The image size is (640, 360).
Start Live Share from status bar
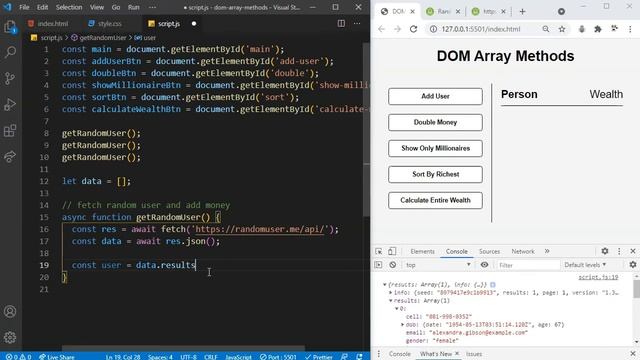[57, 357]
